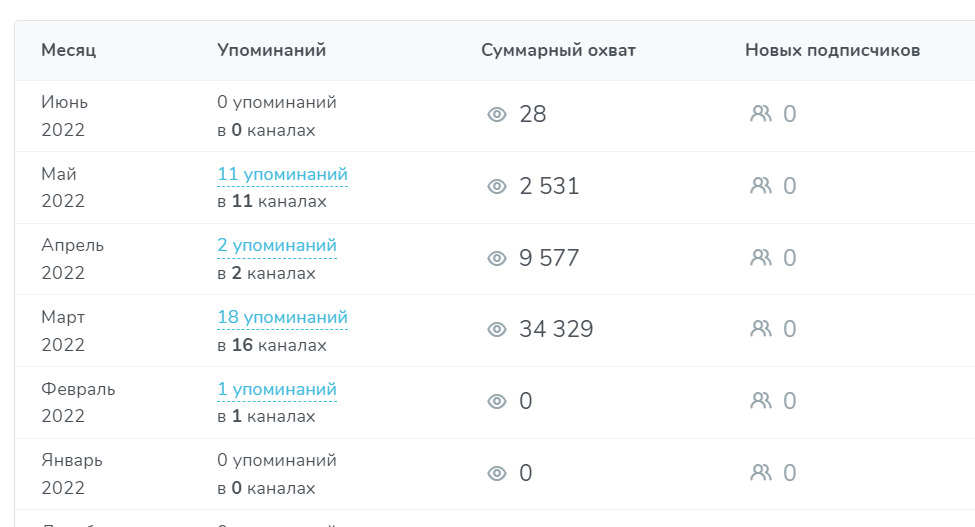Click the subscribers icon in the Май row

point(760,186)
